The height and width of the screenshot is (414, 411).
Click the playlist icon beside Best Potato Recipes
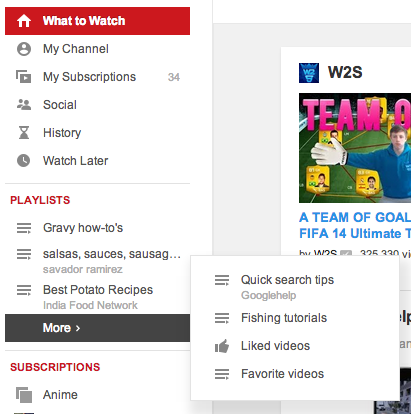tap(24, 290)
